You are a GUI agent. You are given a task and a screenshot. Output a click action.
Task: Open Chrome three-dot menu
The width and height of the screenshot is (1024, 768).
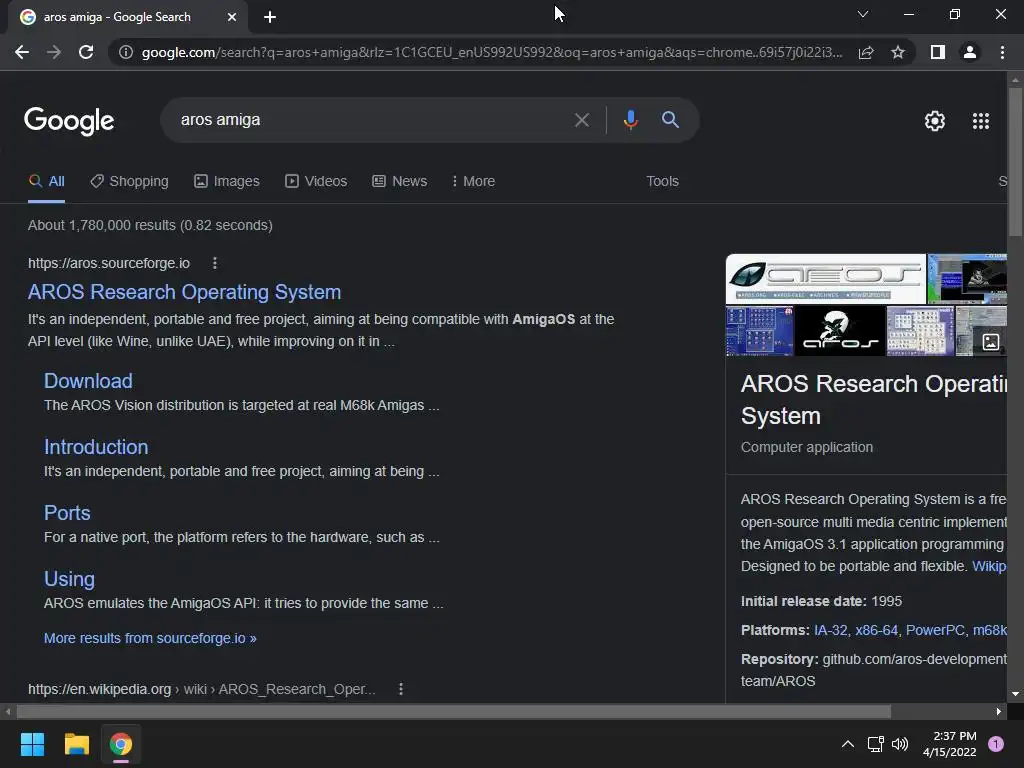(x=1002, y=52)
